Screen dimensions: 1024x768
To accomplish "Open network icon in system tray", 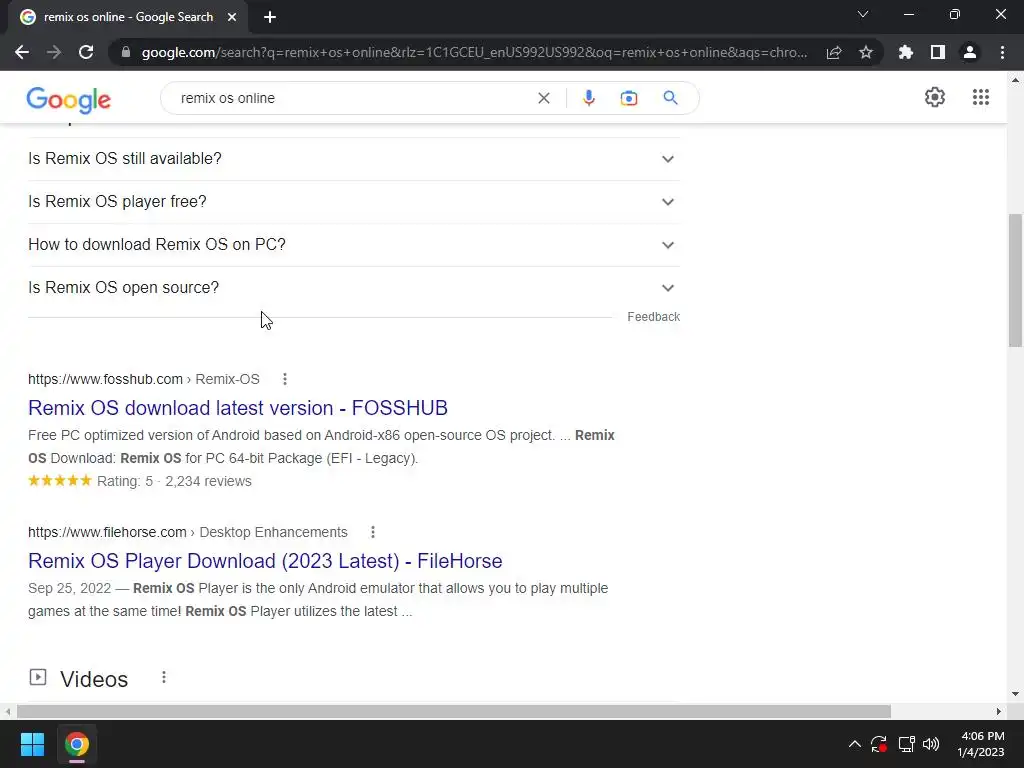I will click(906, 744).
